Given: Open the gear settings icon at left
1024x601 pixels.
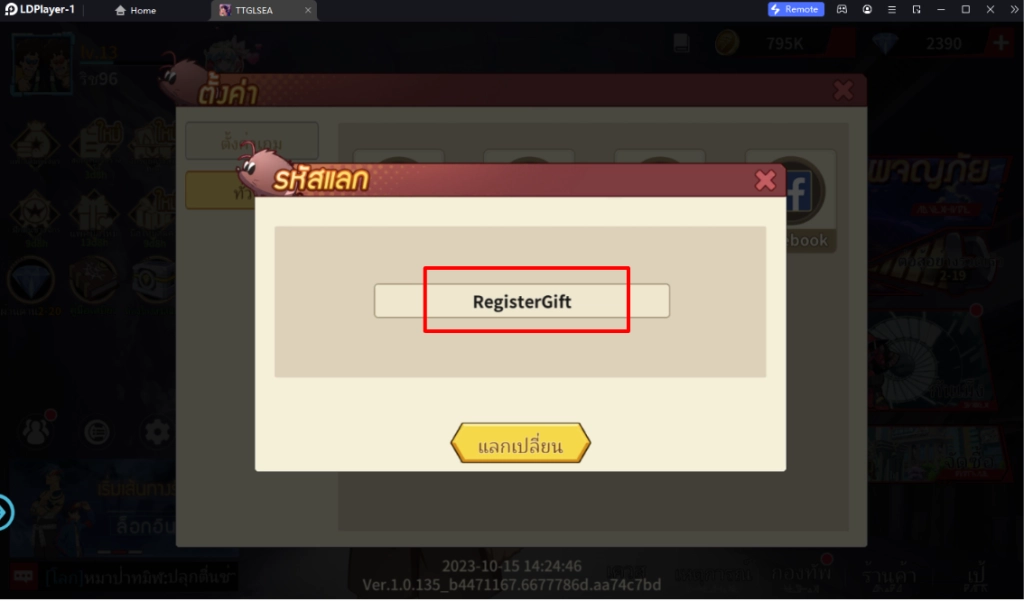Looking at the screenshot, I should (157, 432).
